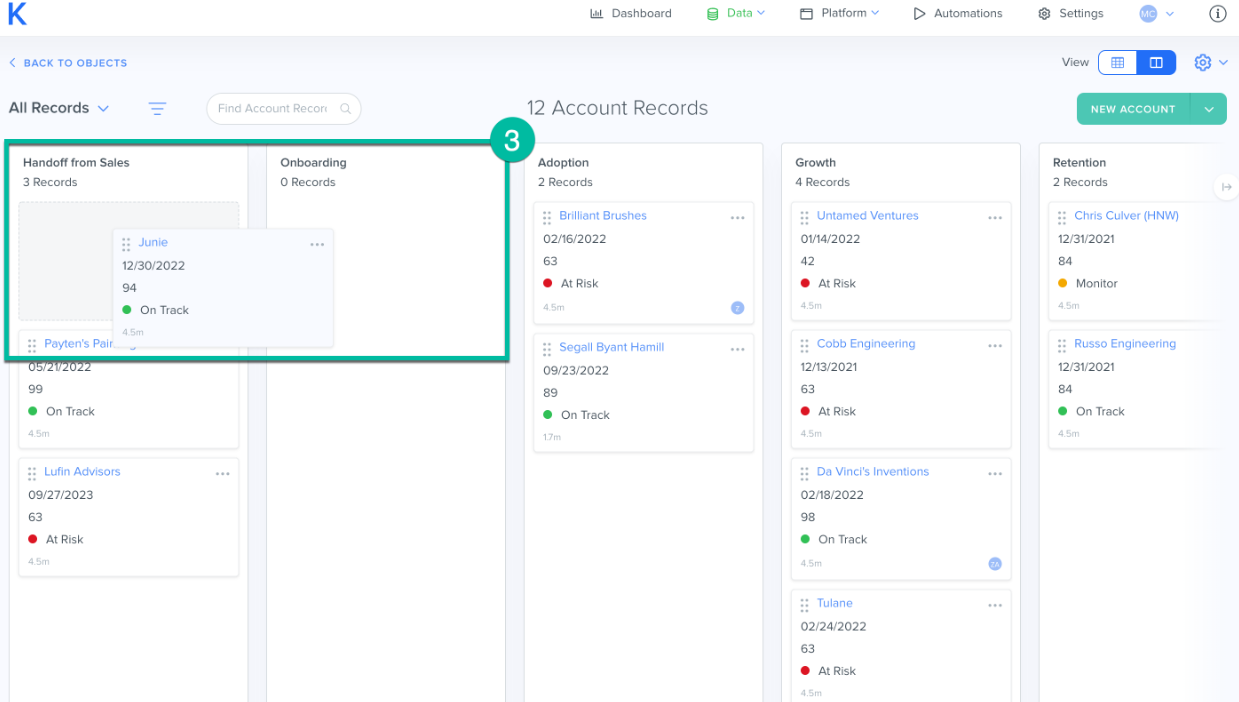The width and height of the screenshot is (1239, 702).
Task: Open the view settings gear dropdown
Action: point(1211,62)
